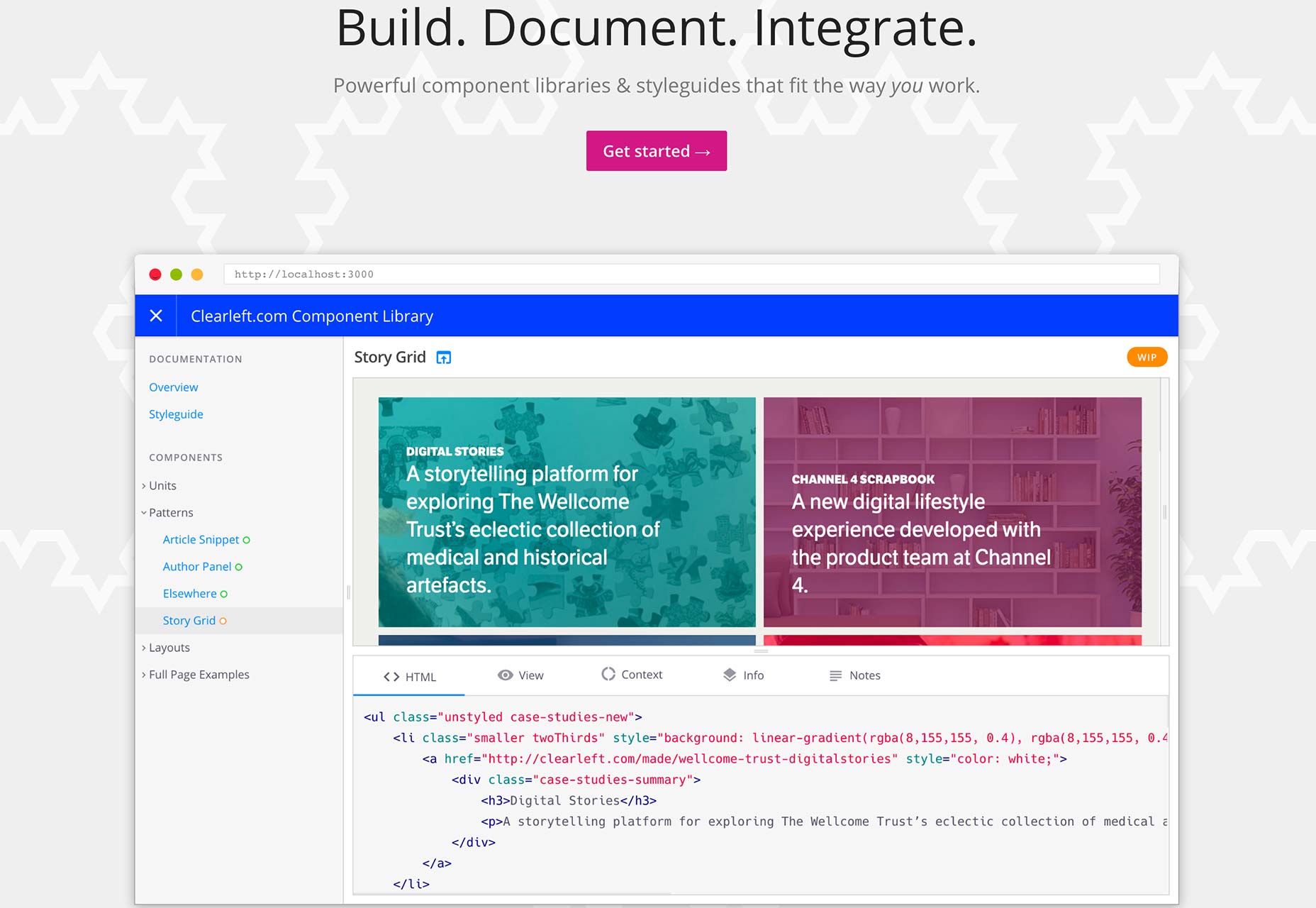Click the Context circular icon
The height and width of the screenshot is (908, 1316).
click(608, 674)
